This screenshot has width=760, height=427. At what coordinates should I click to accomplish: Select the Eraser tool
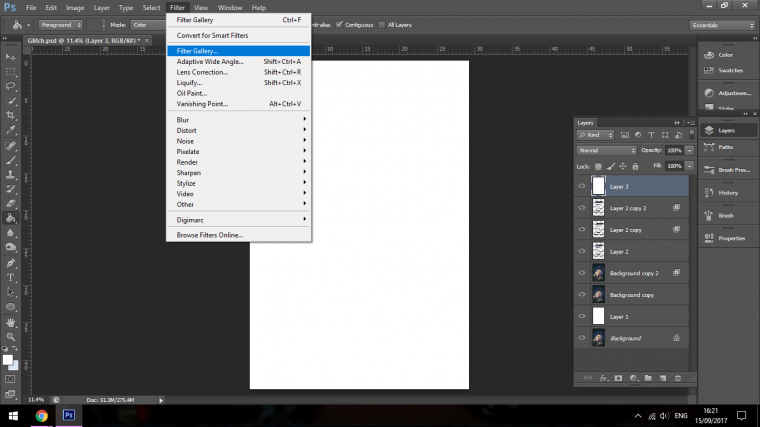(10, 204)
